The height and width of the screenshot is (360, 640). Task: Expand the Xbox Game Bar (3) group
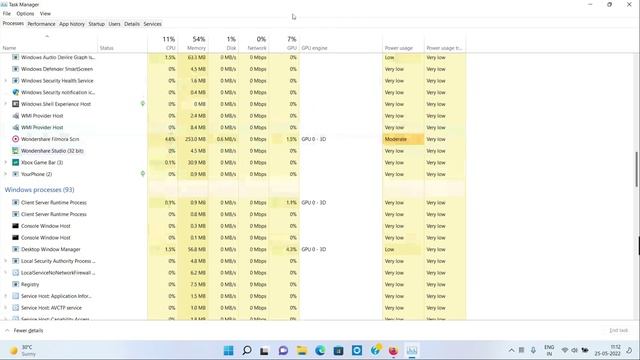[x=6, y=162]
